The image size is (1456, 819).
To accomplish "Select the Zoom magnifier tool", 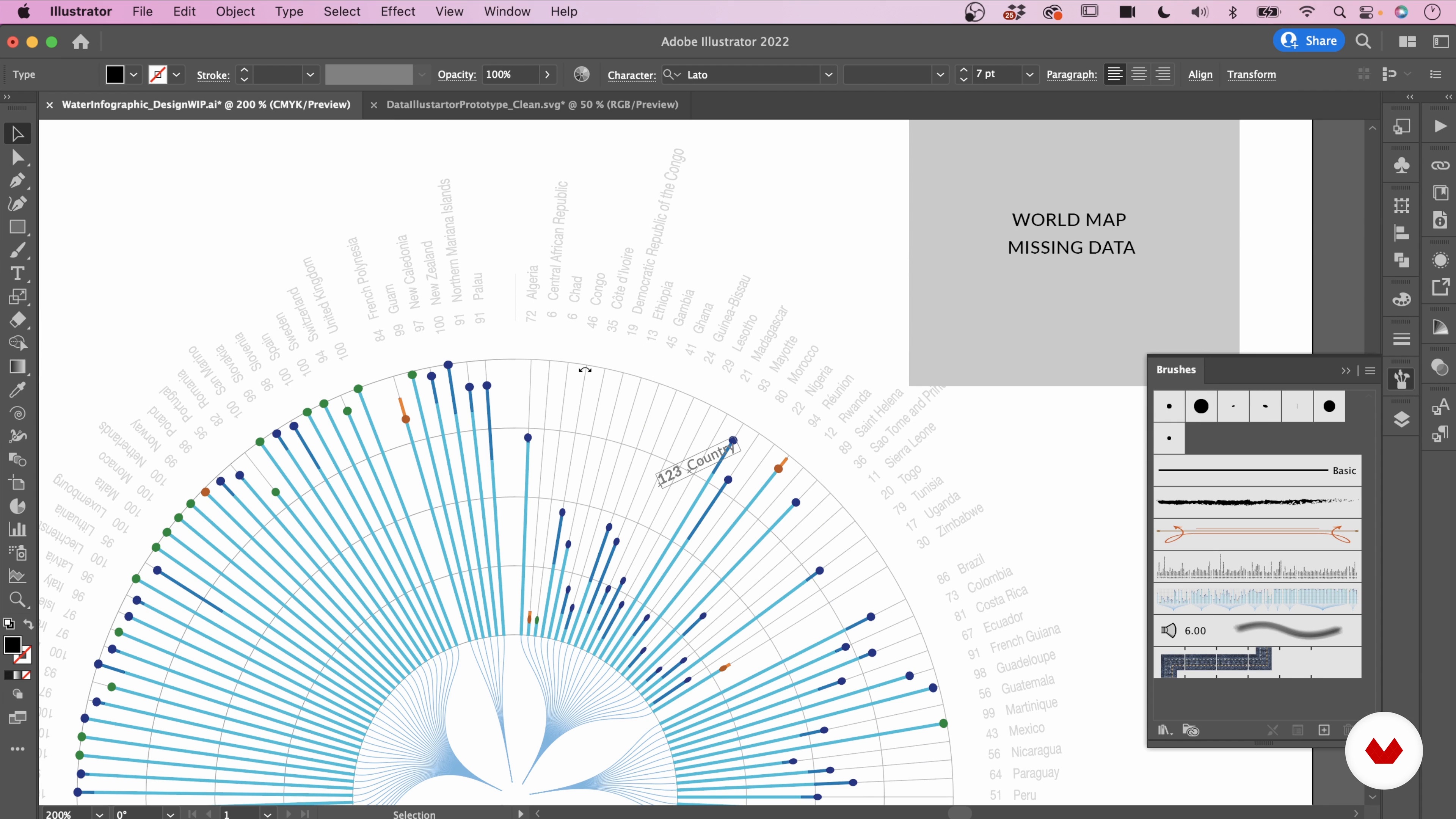I will tap(17, 599).
